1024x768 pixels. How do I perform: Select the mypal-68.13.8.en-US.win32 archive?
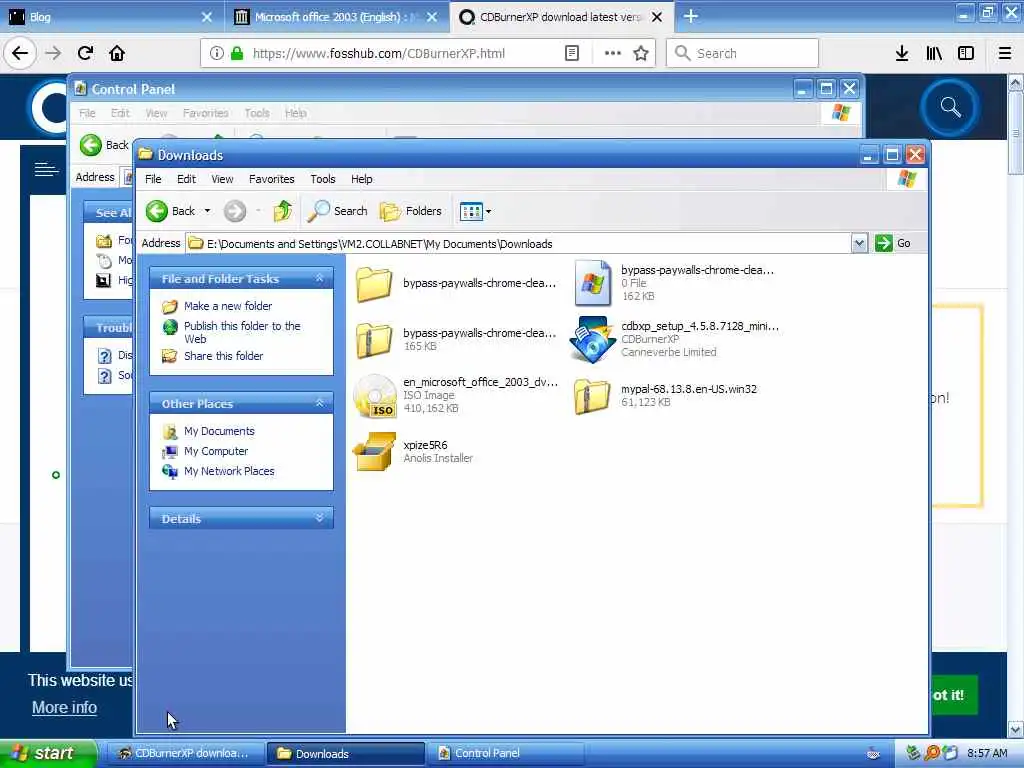coord(592,396)
